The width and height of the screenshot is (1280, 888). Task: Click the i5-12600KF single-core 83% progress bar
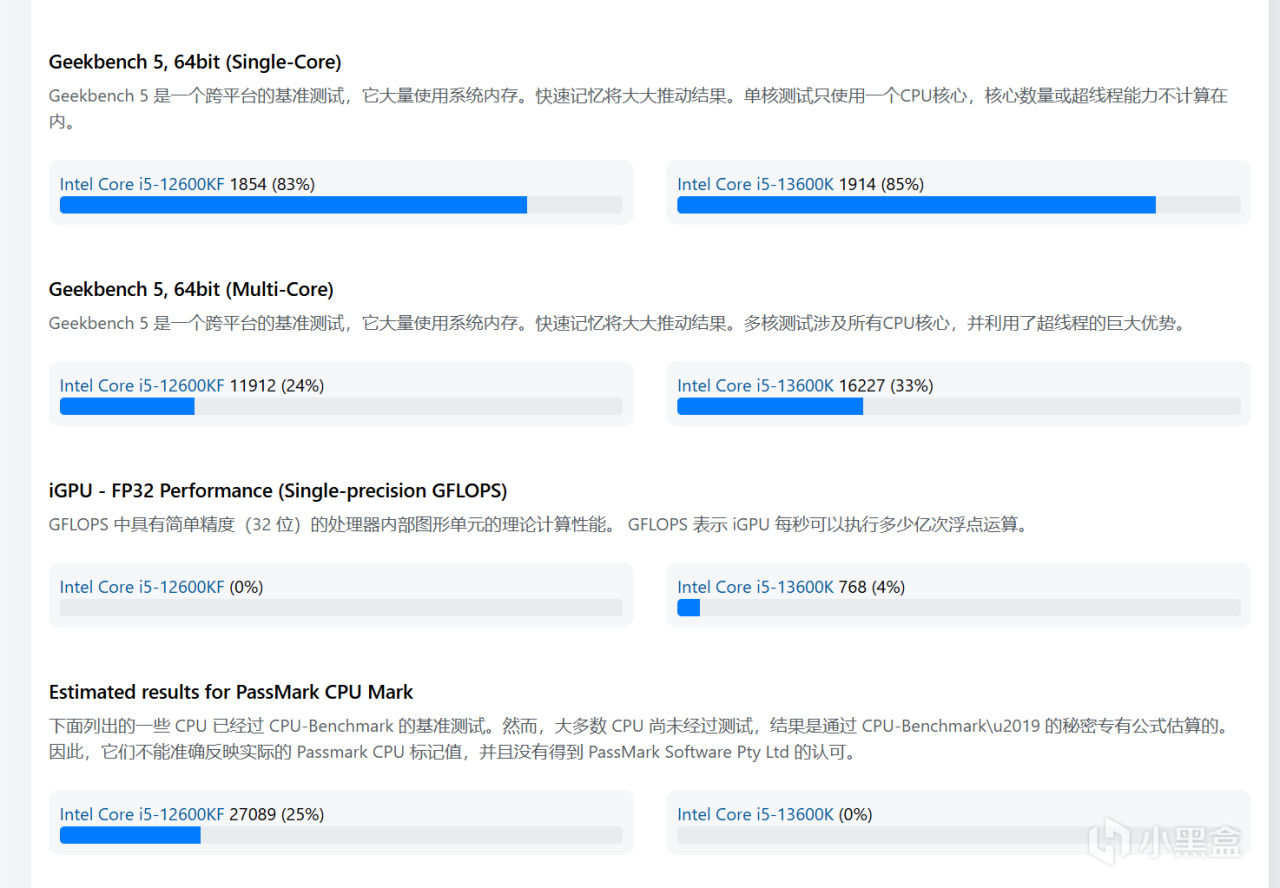(x=293, y=205)
